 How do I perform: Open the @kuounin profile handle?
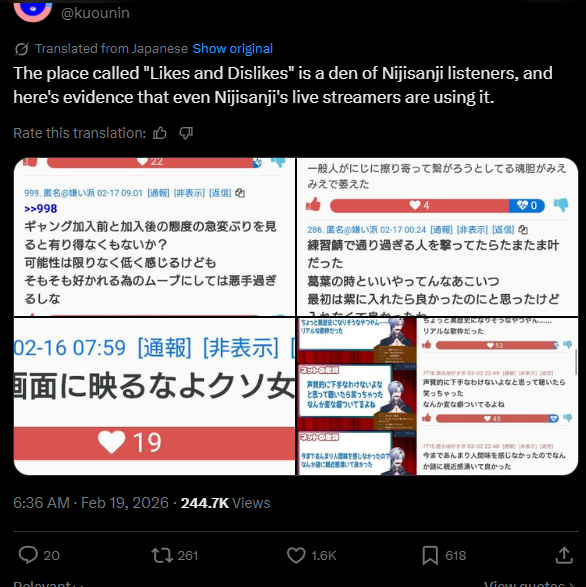[x=95, y=13]
